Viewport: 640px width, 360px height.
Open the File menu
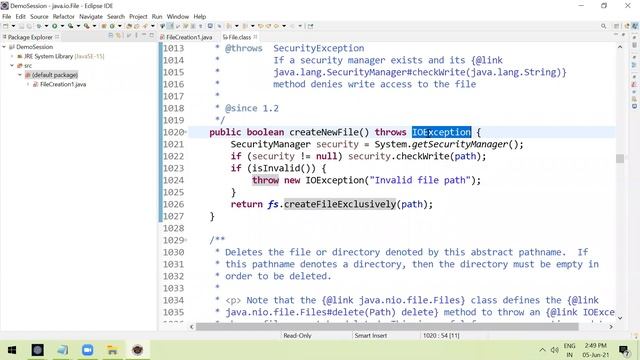pos(7,17)
